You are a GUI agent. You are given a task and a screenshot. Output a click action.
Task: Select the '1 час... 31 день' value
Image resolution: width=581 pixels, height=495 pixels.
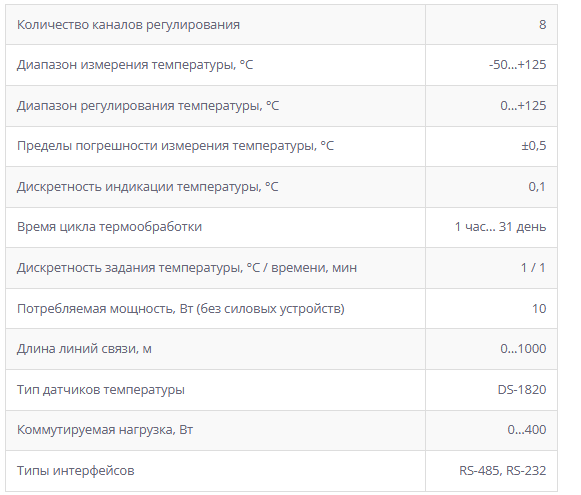(500, 227)
